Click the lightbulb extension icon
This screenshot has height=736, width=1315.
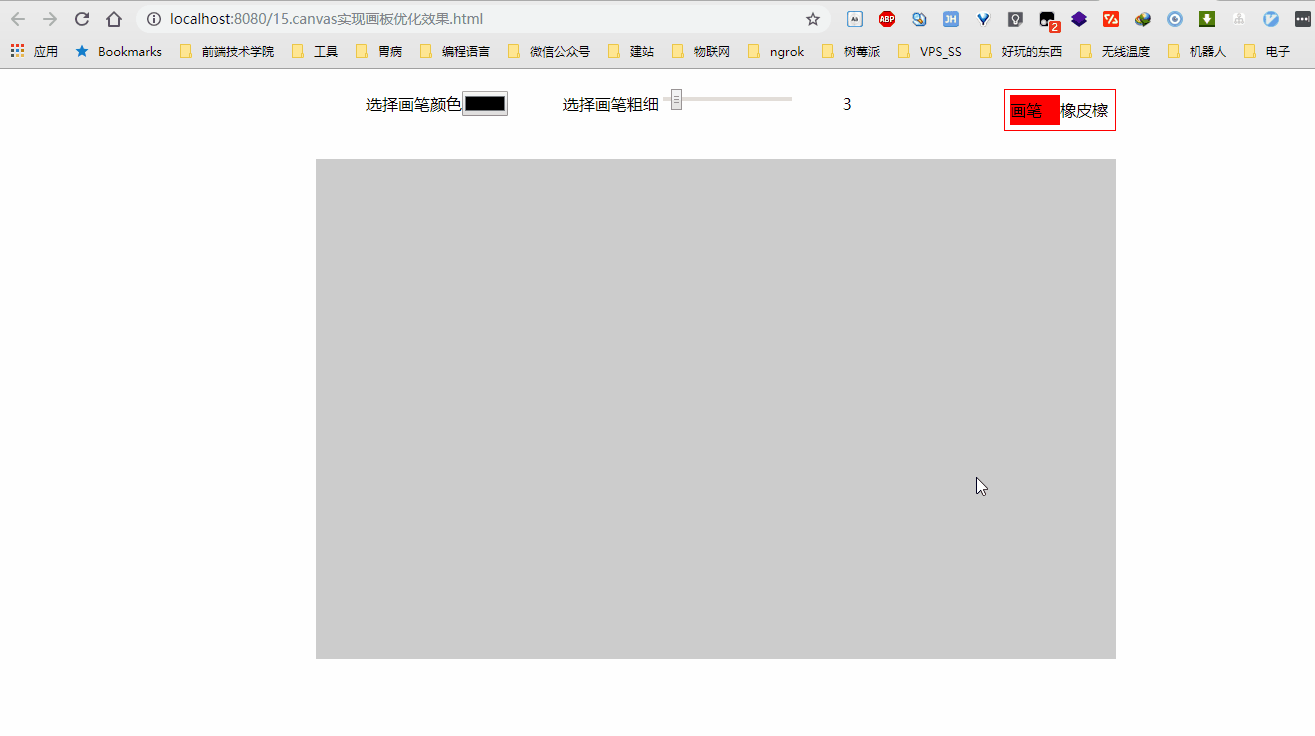coord(1015,18)
